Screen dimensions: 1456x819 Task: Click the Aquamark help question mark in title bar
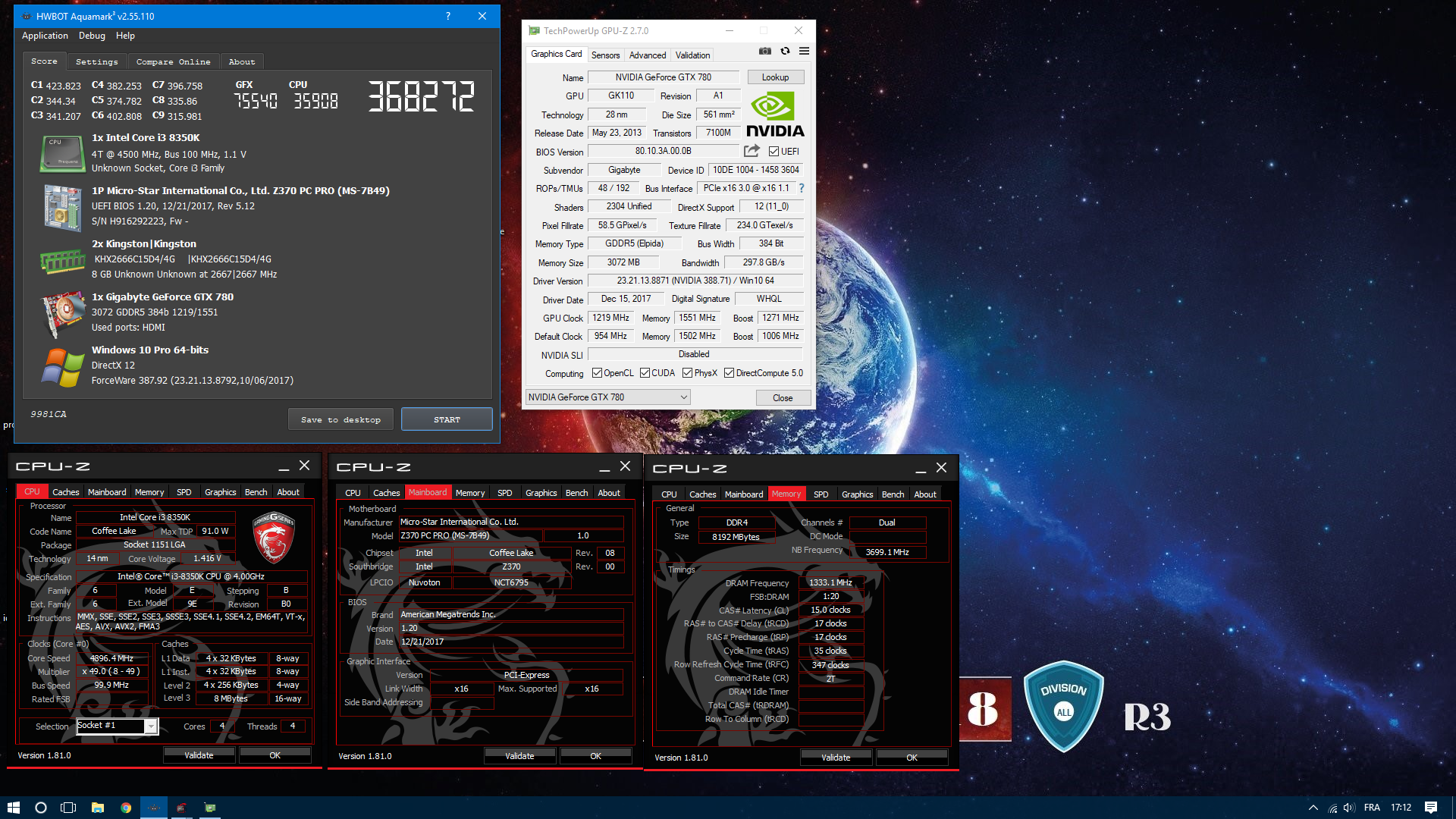448,16
